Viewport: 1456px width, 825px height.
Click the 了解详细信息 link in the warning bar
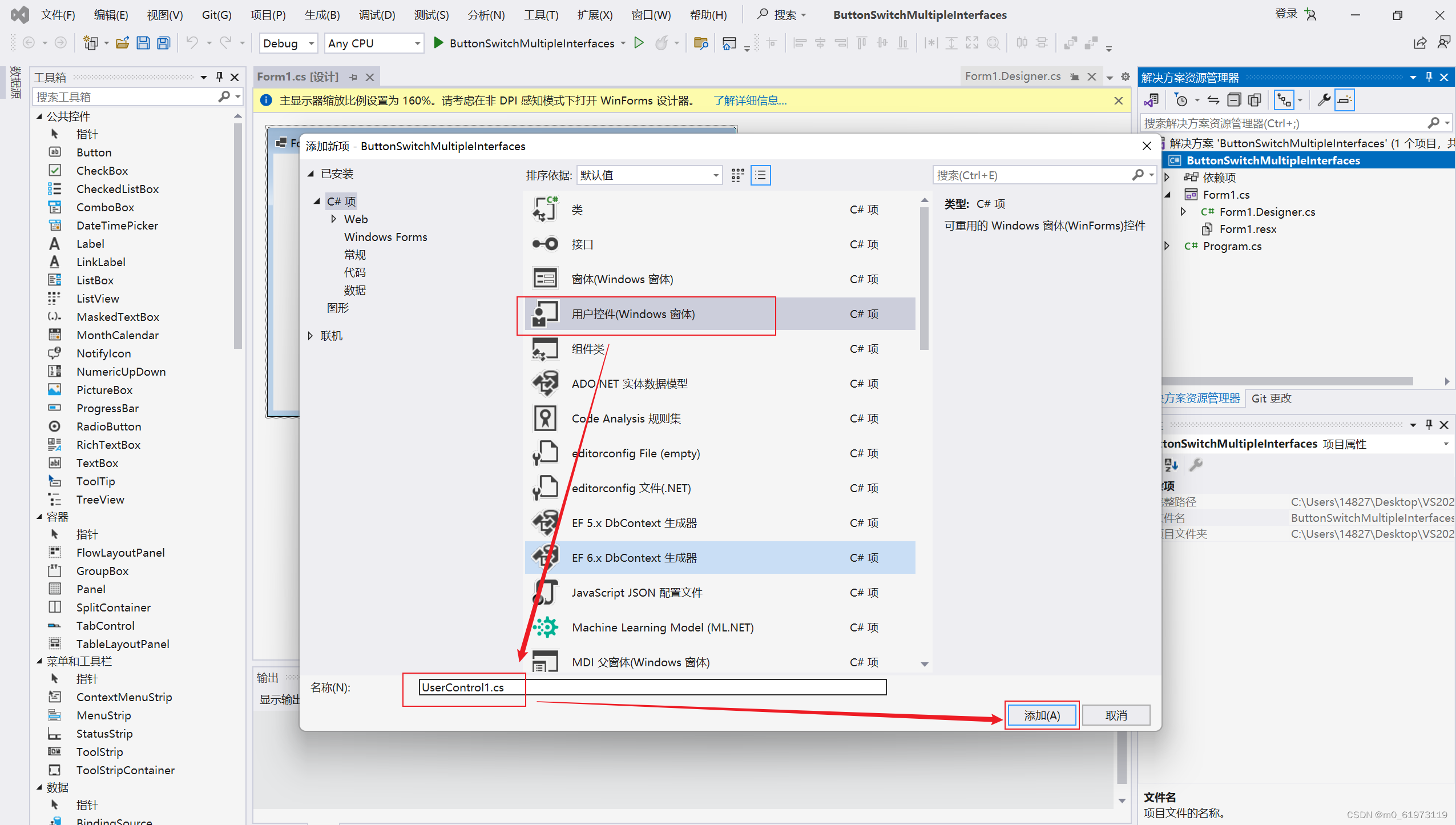(x=749, y=100)
